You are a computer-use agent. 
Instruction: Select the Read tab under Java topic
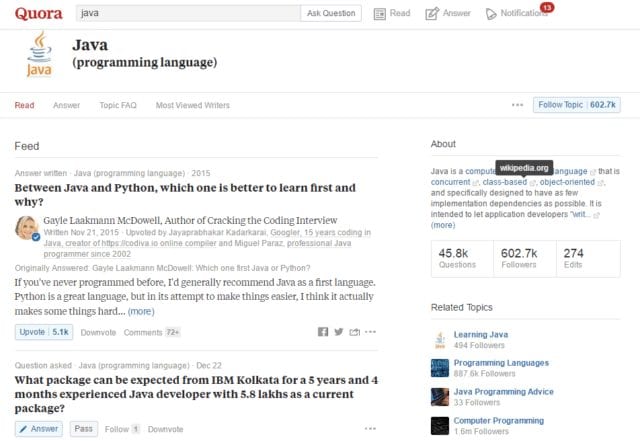pos(24,105)
